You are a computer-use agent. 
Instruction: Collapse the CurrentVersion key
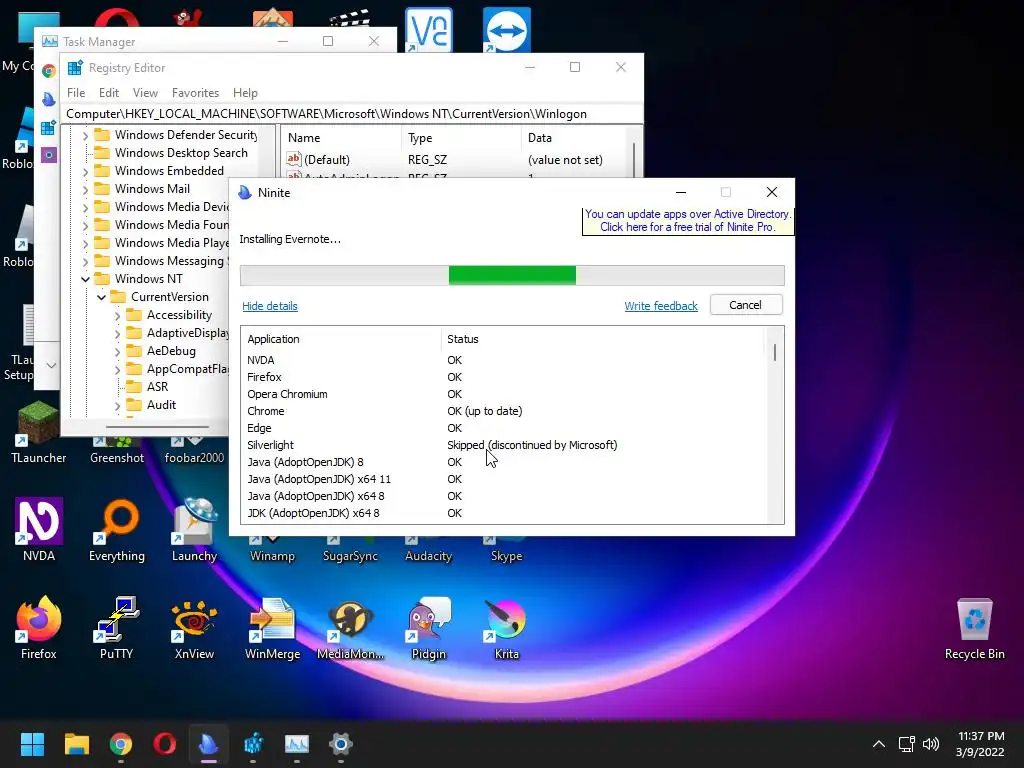(x=101, y=297)
